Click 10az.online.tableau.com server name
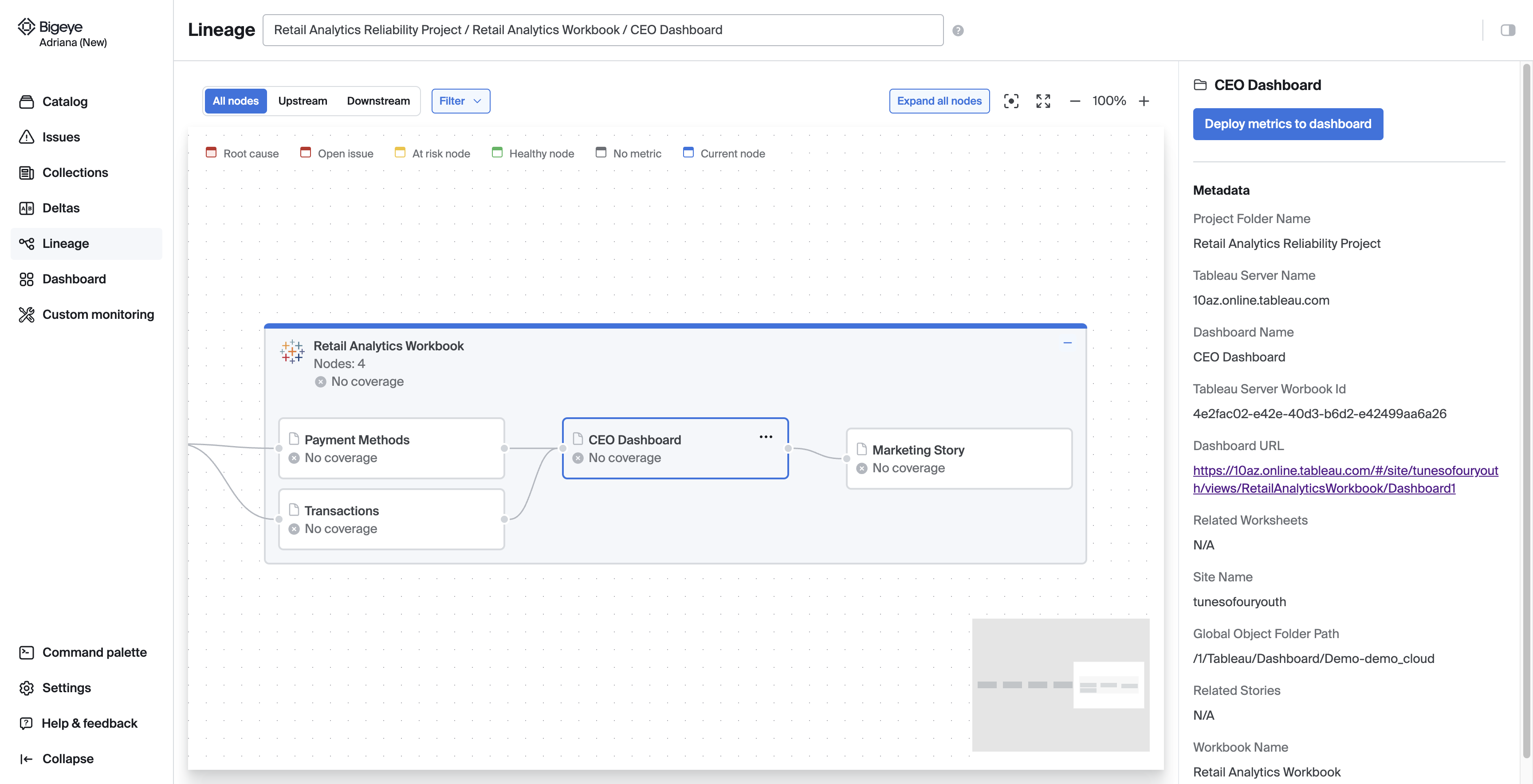 coord(1261,300)
